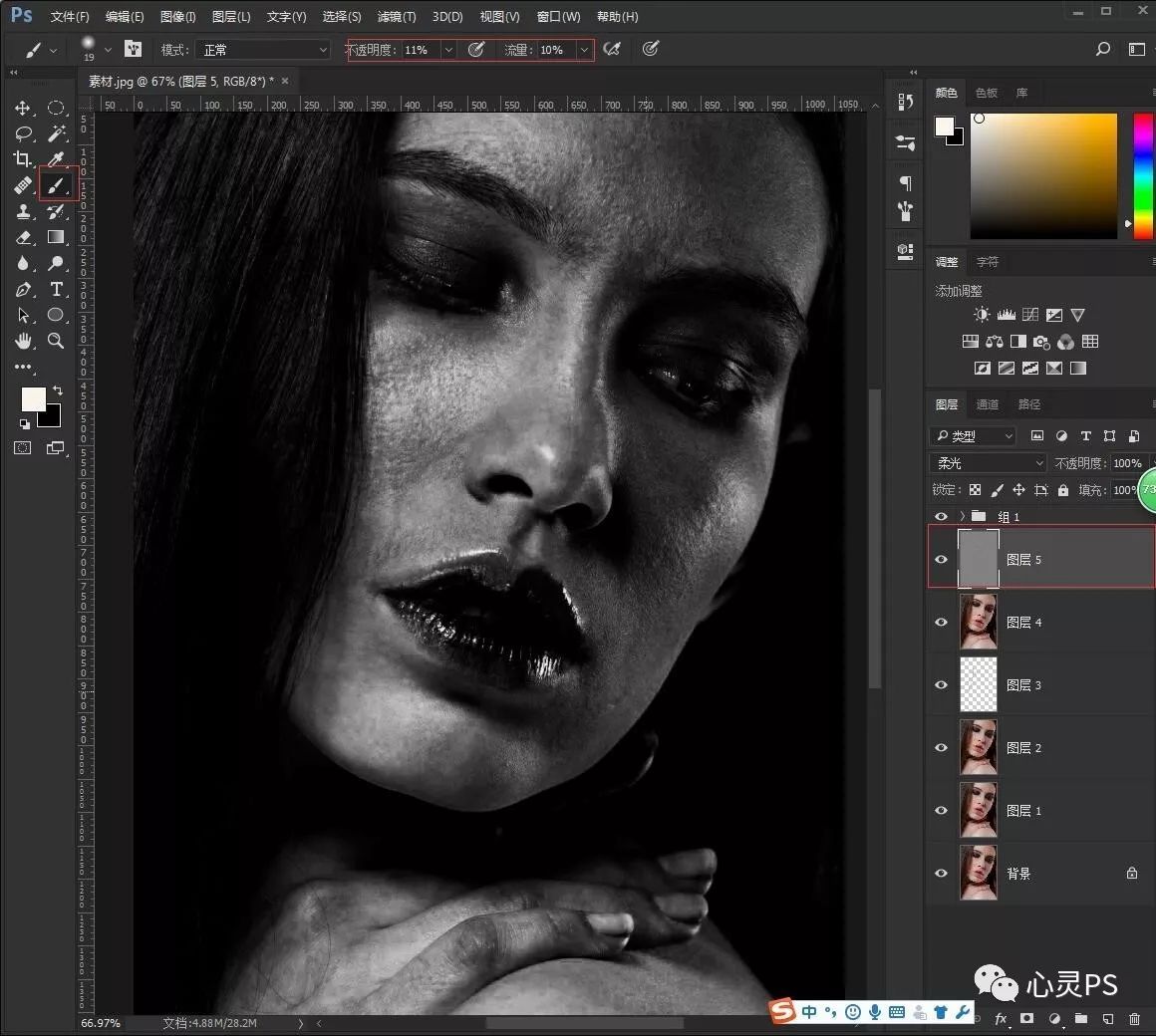Click the foreground color swatch in toolbox
The width and height of the screenshot is (1156, 1036).
(32, 398)
